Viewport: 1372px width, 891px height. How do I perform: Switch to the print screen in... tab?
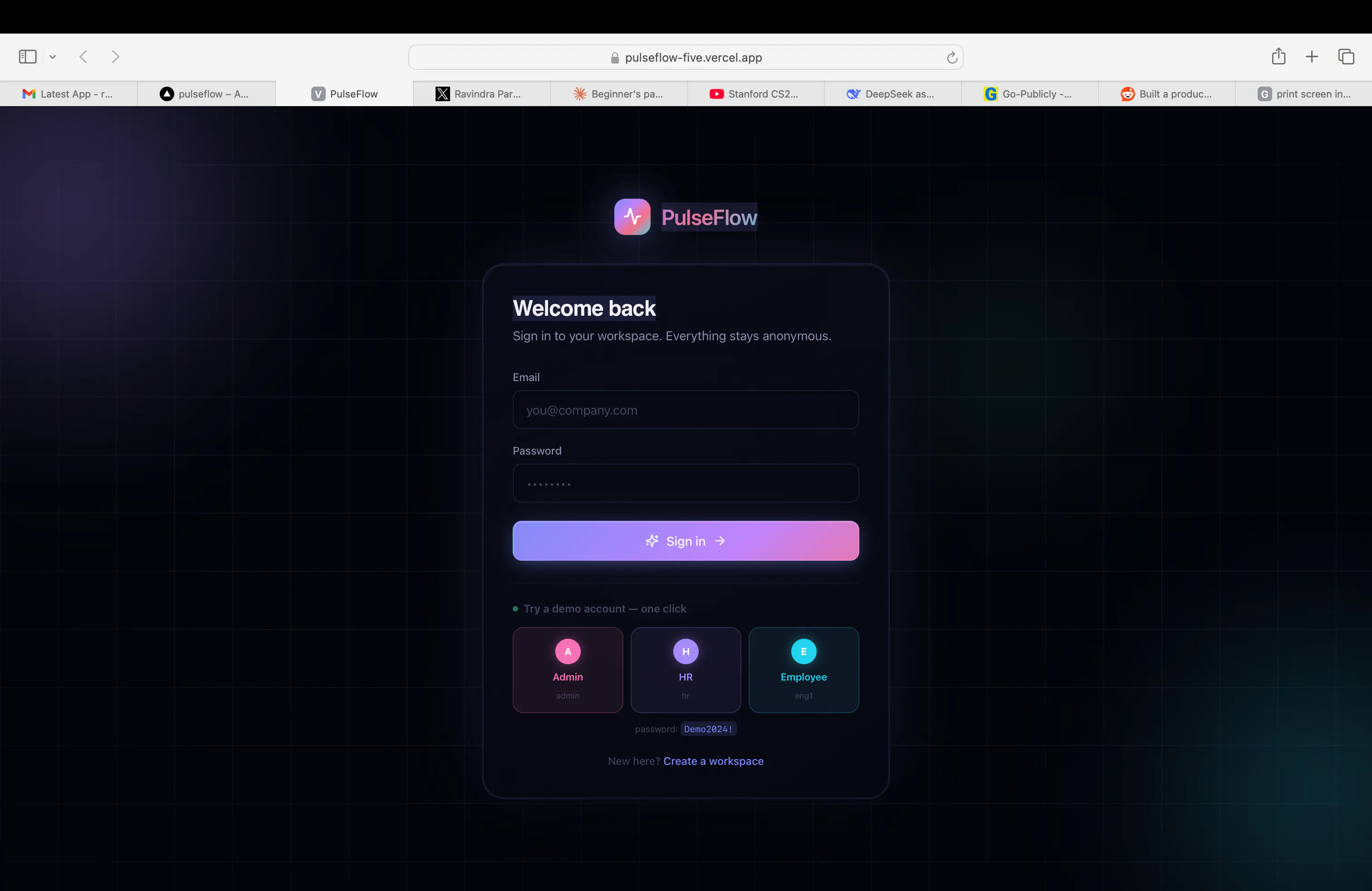click(x=1304, y=93)
